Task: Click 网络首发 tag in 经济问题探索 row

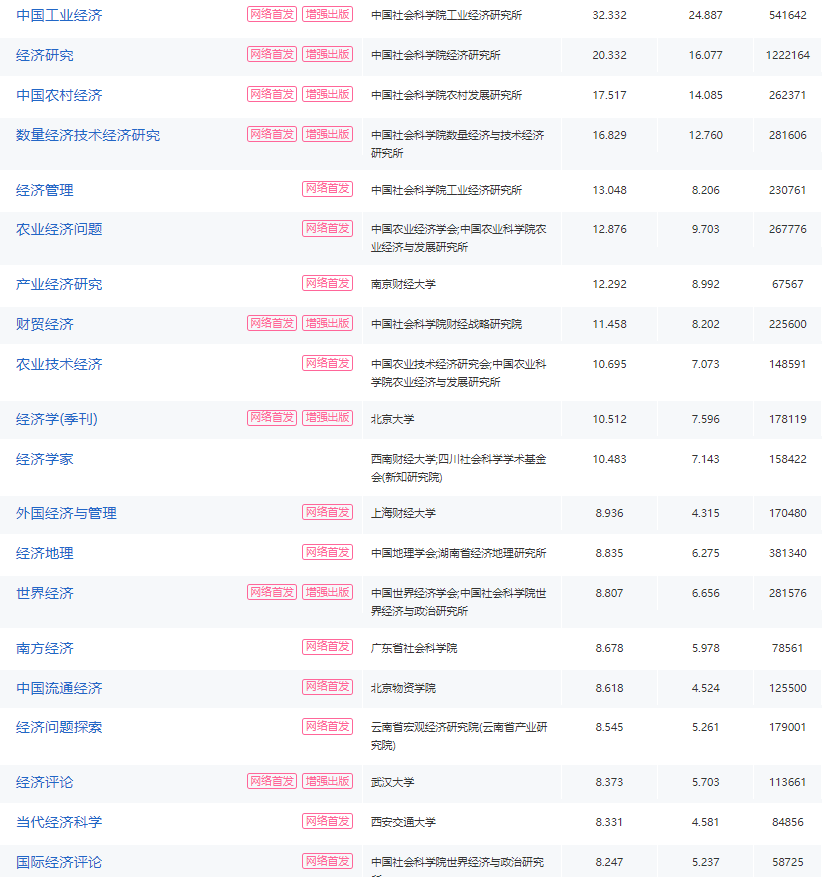Action: coord(328,727)
